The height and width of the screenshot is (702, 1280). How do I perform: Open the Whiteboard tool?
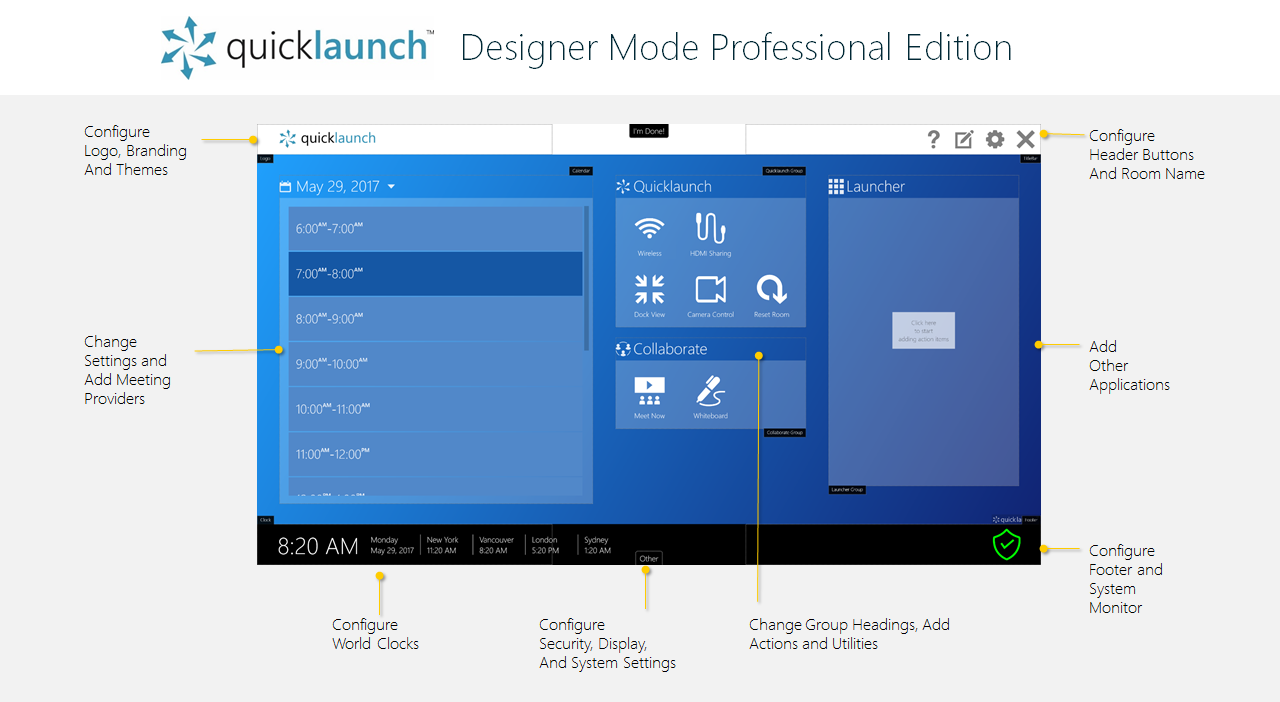click(710, 397)
